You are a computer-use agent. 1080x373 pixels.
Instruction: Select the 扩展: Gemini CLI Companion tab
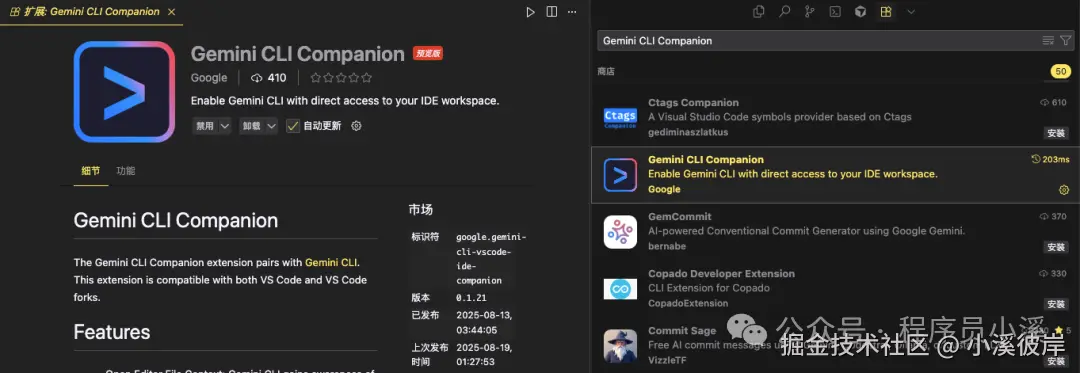(x=92, y=12)
